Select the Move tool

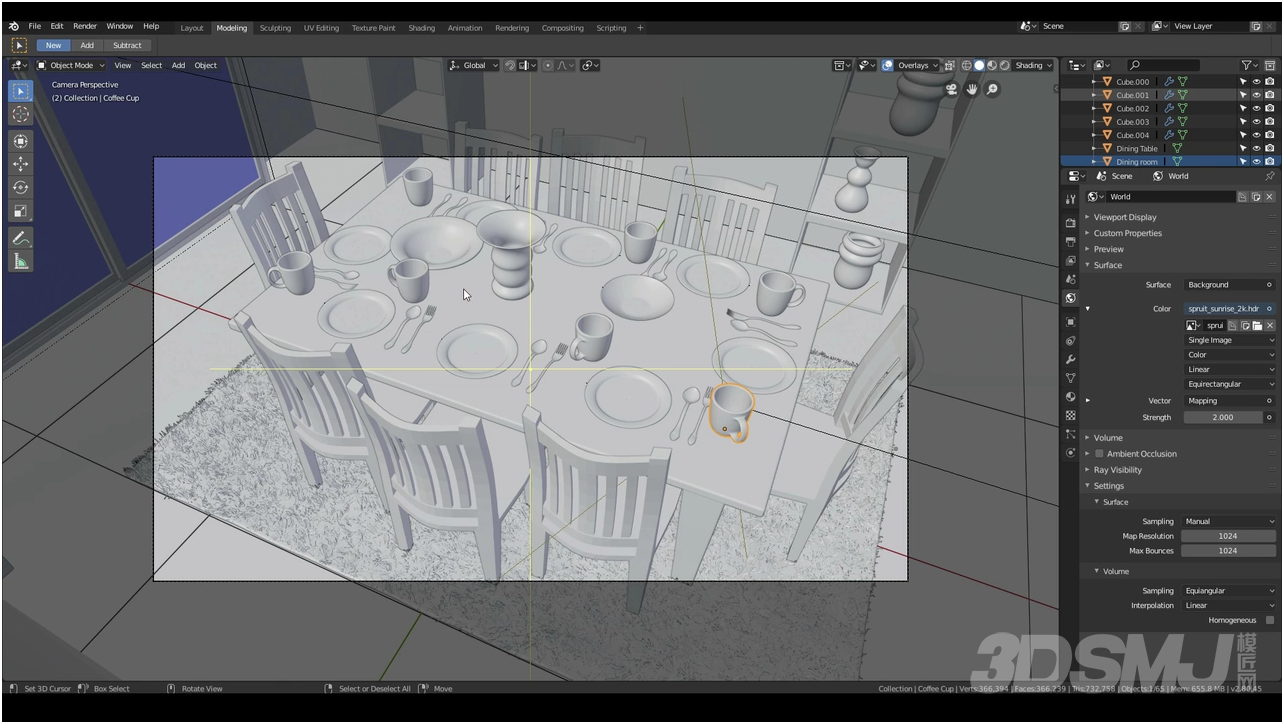[21, 164]
